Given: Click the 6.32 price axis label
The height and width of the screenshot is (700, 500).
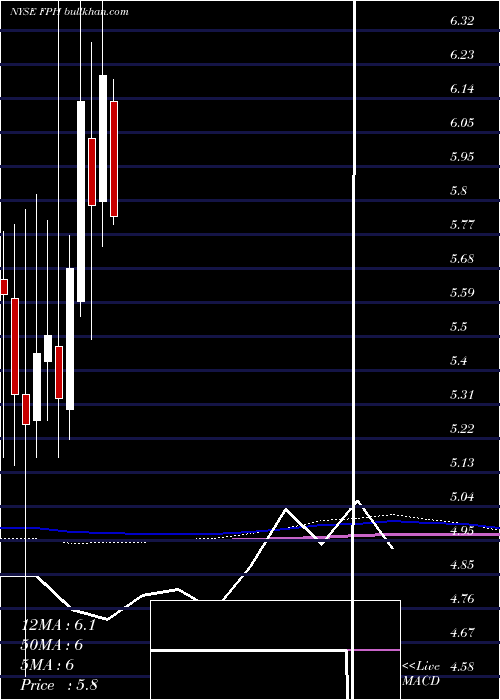Looking at the screenshot, I should click(x=462, y=21).
